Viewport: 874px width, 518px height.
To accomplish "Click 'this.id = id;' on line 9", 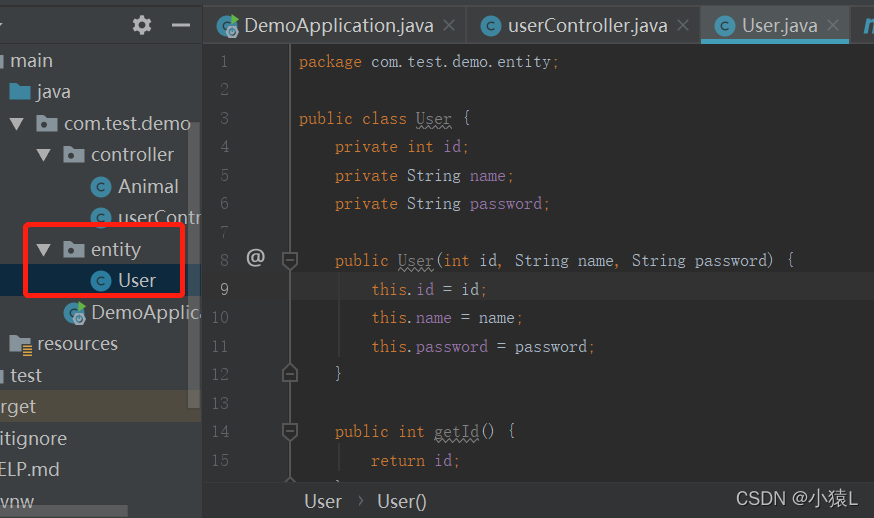I will point(429,289).
